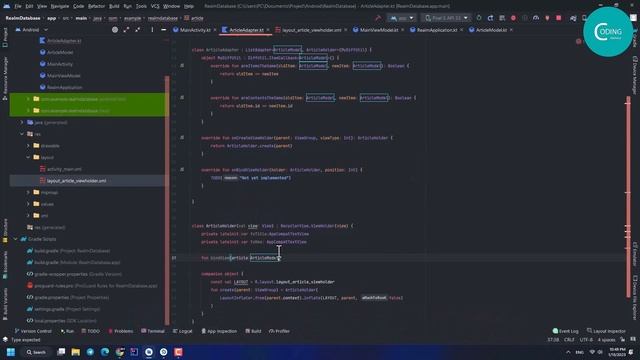640x360 pixels.
Task: Open the Layout Inspector
Action: tap(606, 331)
